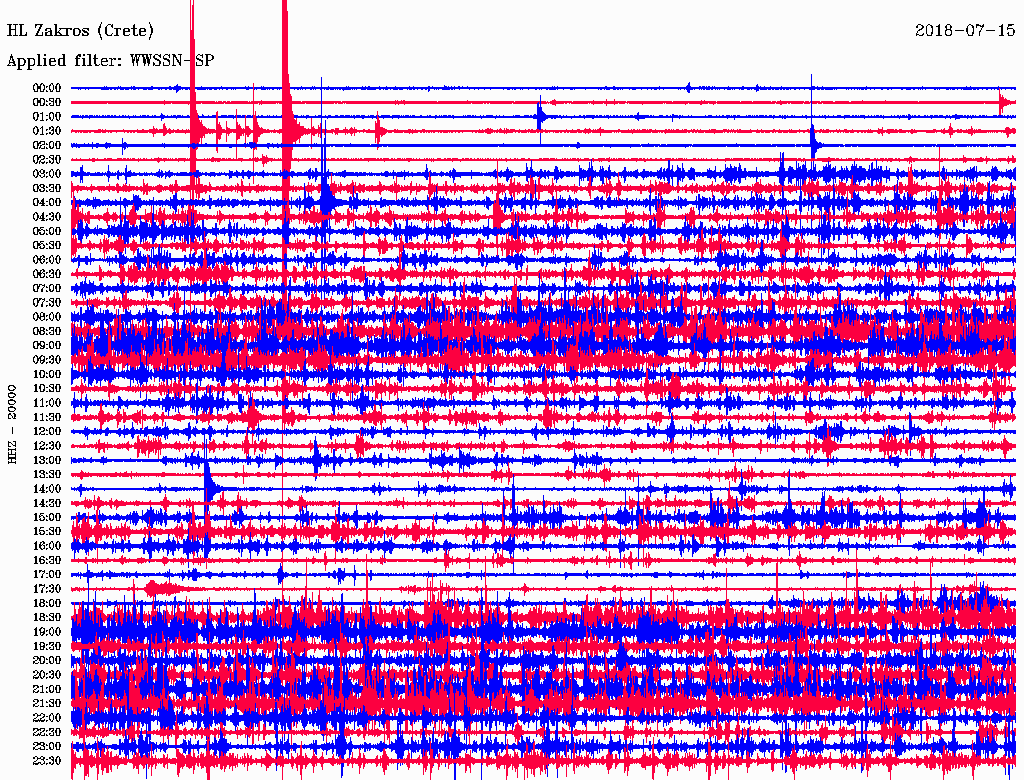Select the 17:00 time label
The width and height of the screenshot is (1024, 780).
[x=47, y=575]
